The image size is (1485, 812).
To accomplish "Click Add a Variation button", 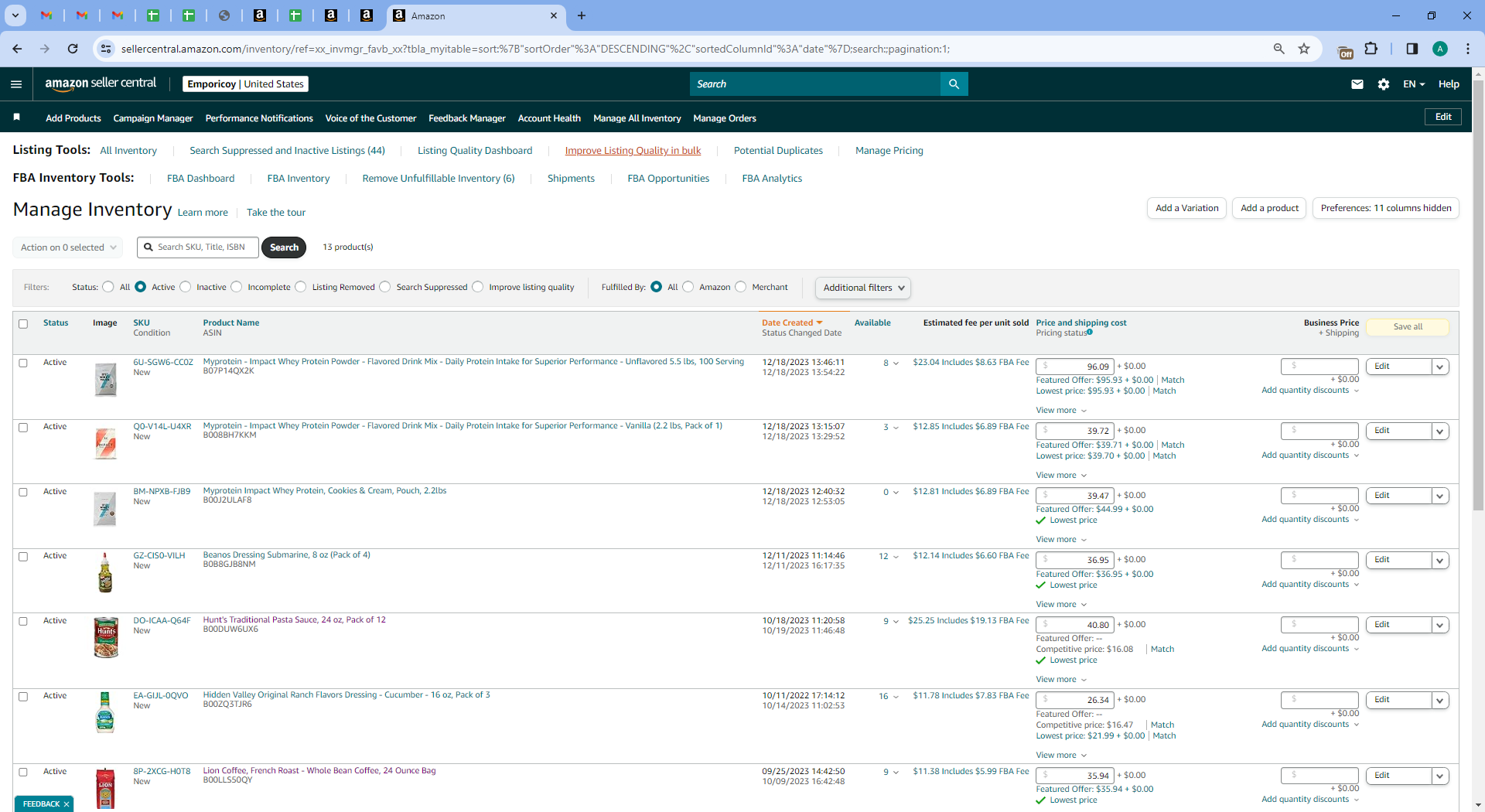I will click(1187, 208).
